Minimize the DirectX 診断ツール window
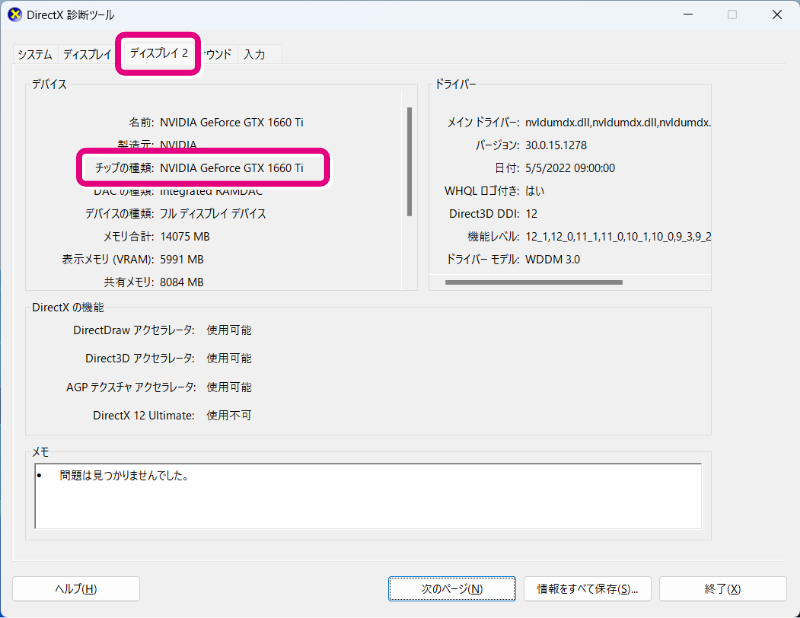The image size is (800, 618). pos(686,15)
